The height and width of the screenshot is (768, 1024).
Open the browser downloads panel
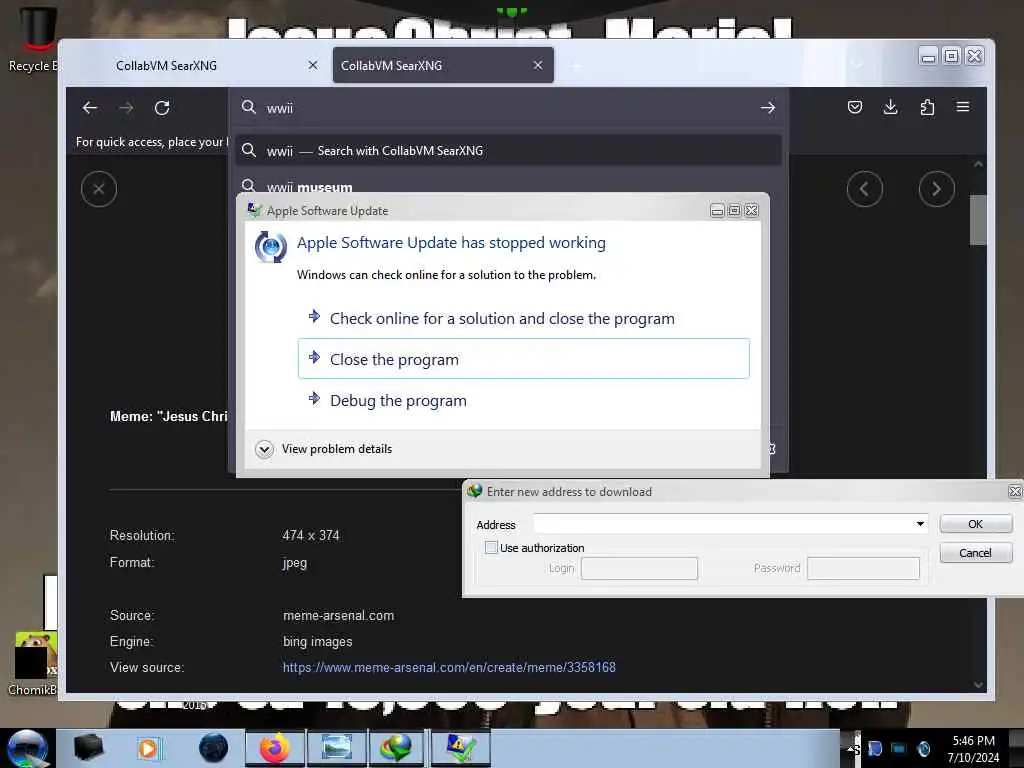[891, 107]
